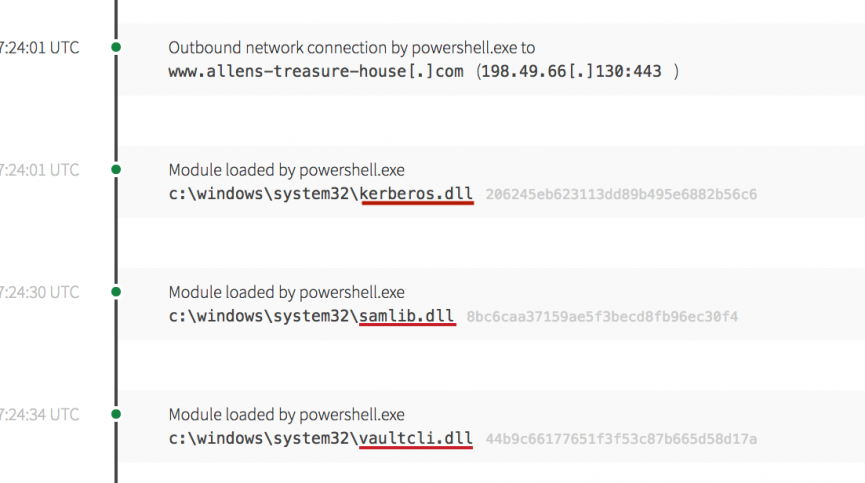Click 'Module loaded by powershell.exe' above kerberos.dll

pos(286,170)
